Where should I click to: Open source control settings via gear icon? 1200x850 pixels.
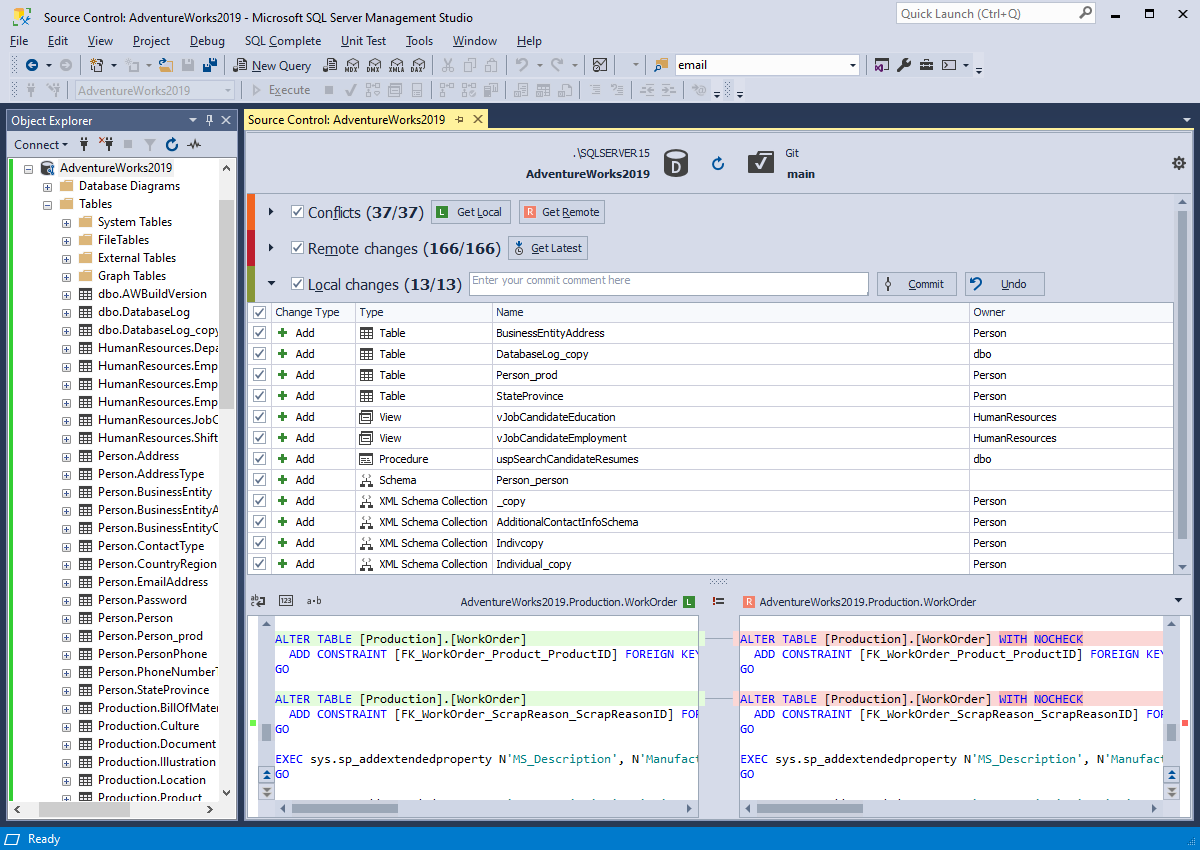pyautogui.click(x=1179, y=162)
